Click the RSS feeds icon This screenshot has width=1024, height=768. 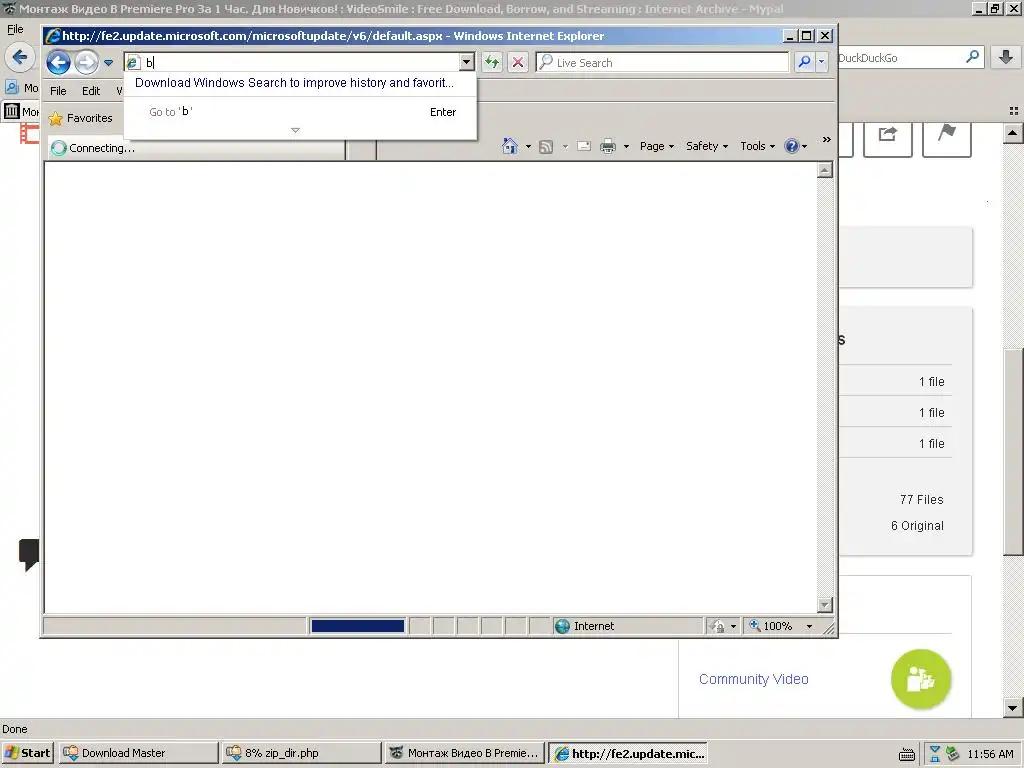coord(546,146)
